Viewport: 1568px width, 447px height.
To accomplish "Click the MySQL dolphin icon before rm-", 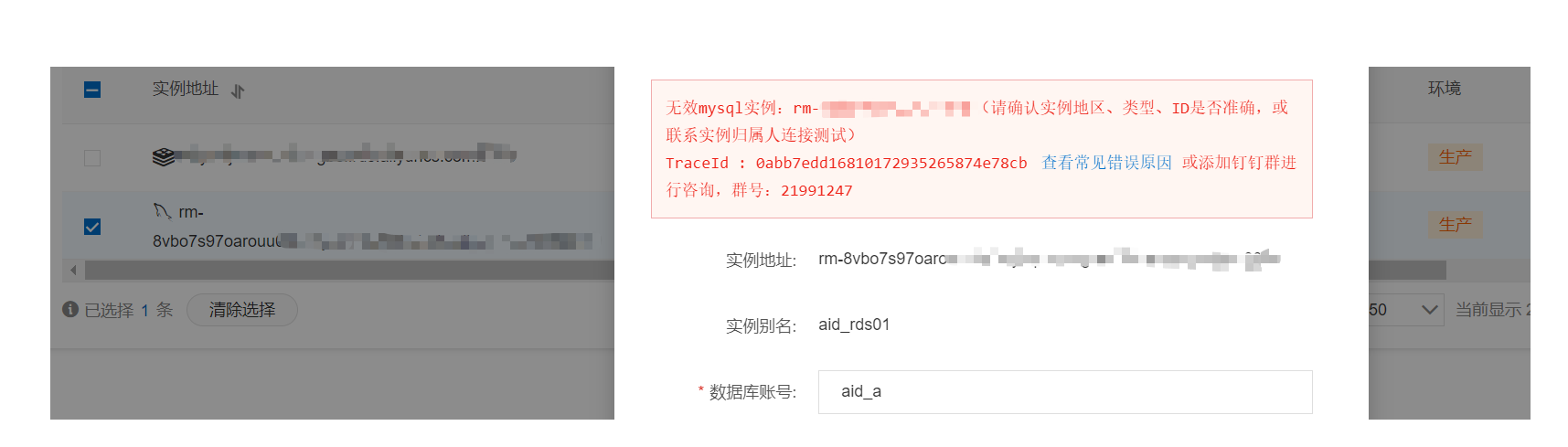I will click(x=162, y=211).
